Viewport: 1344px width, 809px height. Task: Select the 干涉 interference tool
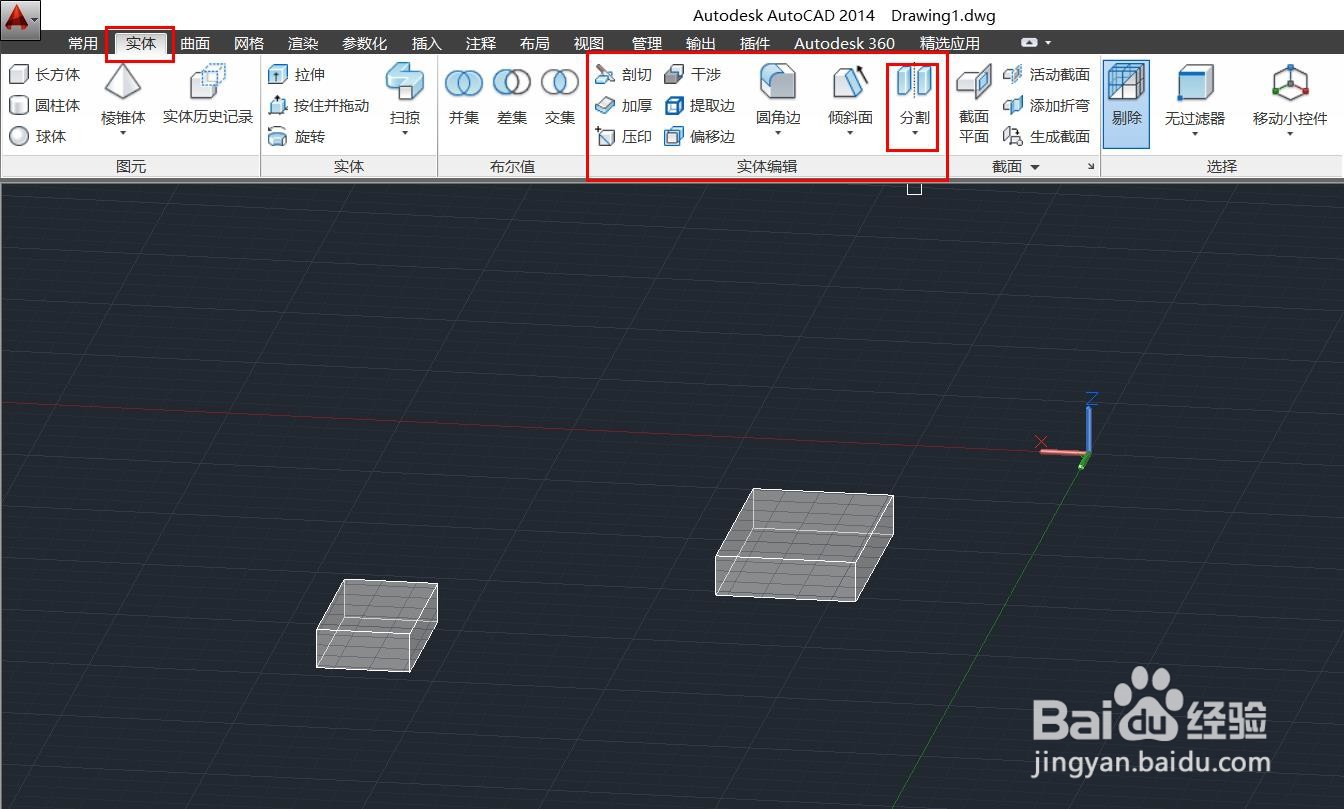(692, 75)
